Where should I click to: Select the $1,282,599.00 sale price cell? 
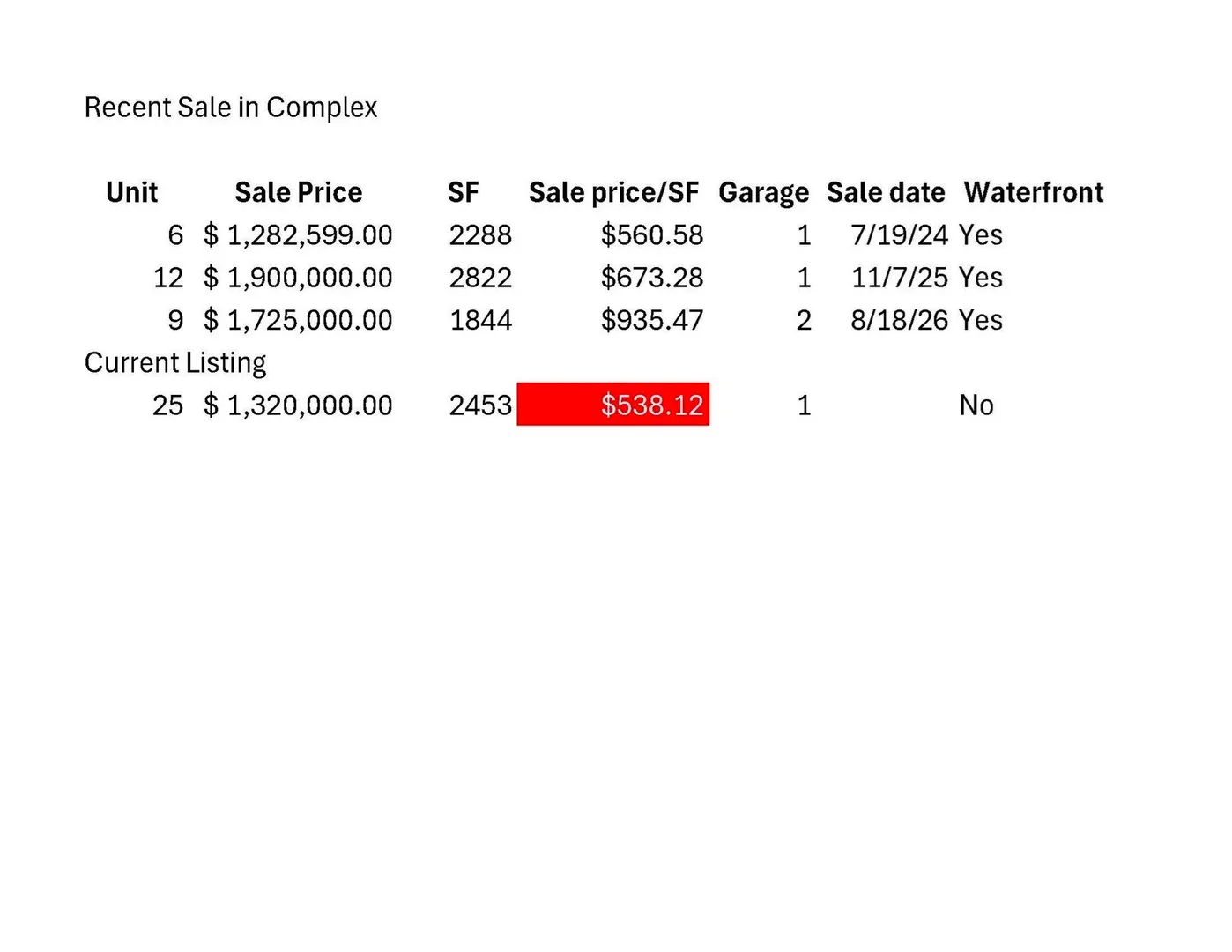(298, 235)
